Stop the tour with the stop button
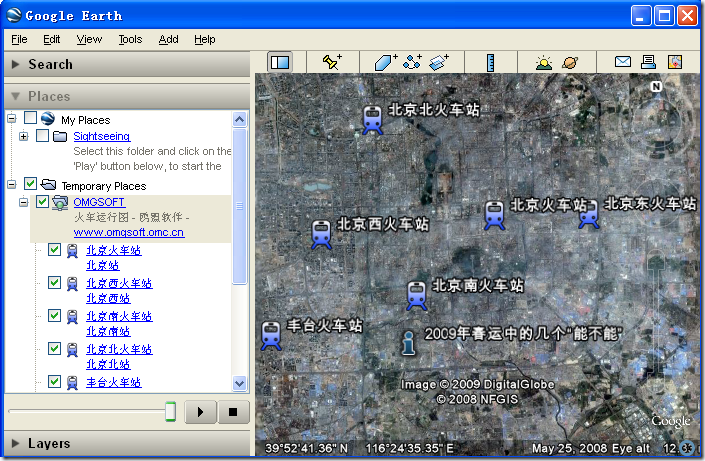 (x=233, y=412)
